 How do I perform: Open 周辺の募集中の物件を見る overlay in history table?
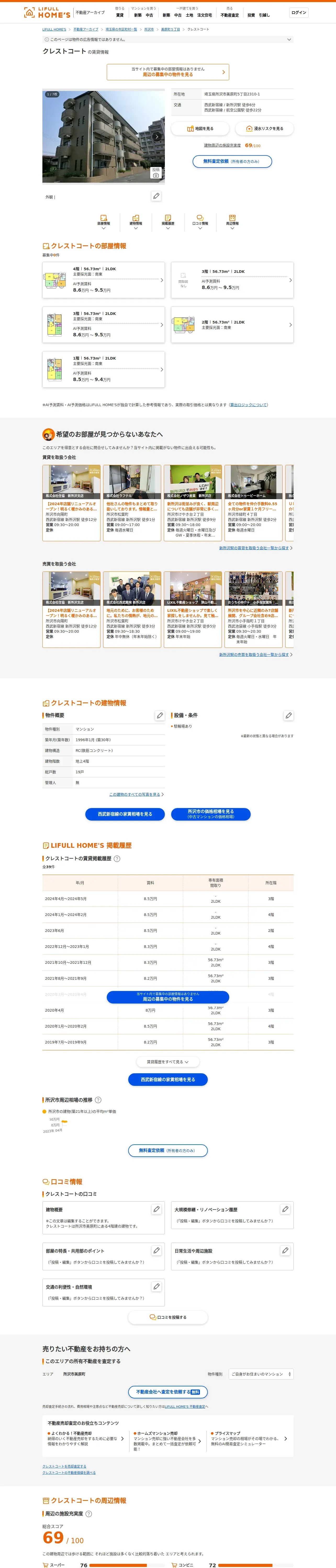tap(168, 996)
